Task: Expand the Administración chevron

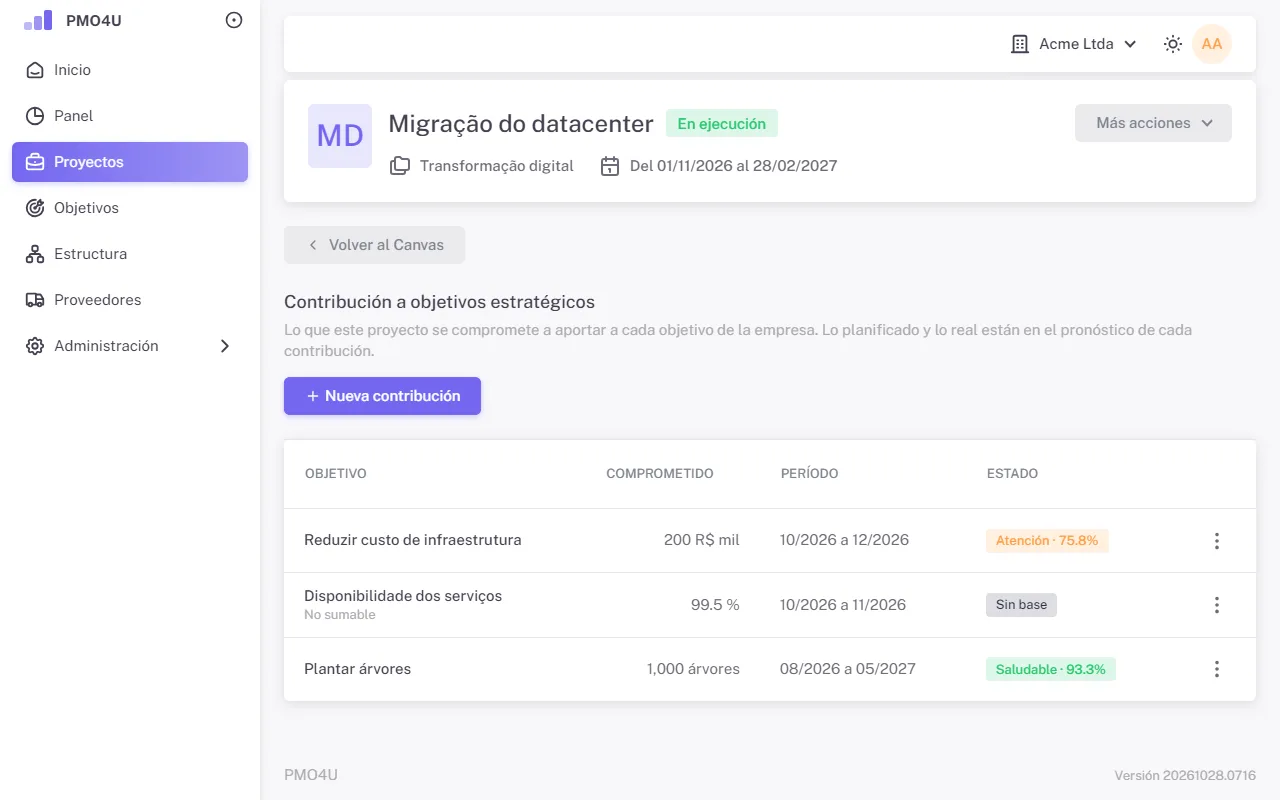Action: pos(225,346)
